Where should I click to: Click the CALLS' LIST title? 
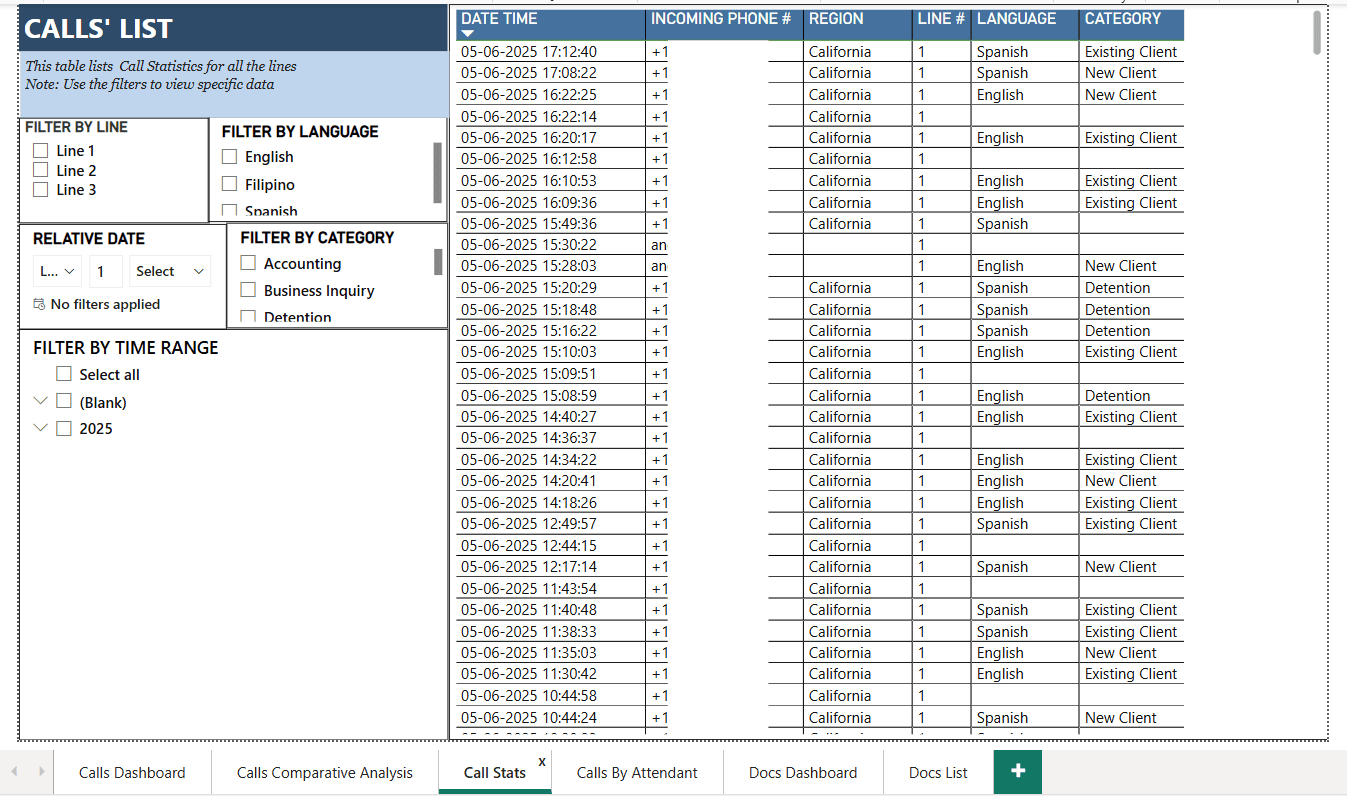coord(98,29)
